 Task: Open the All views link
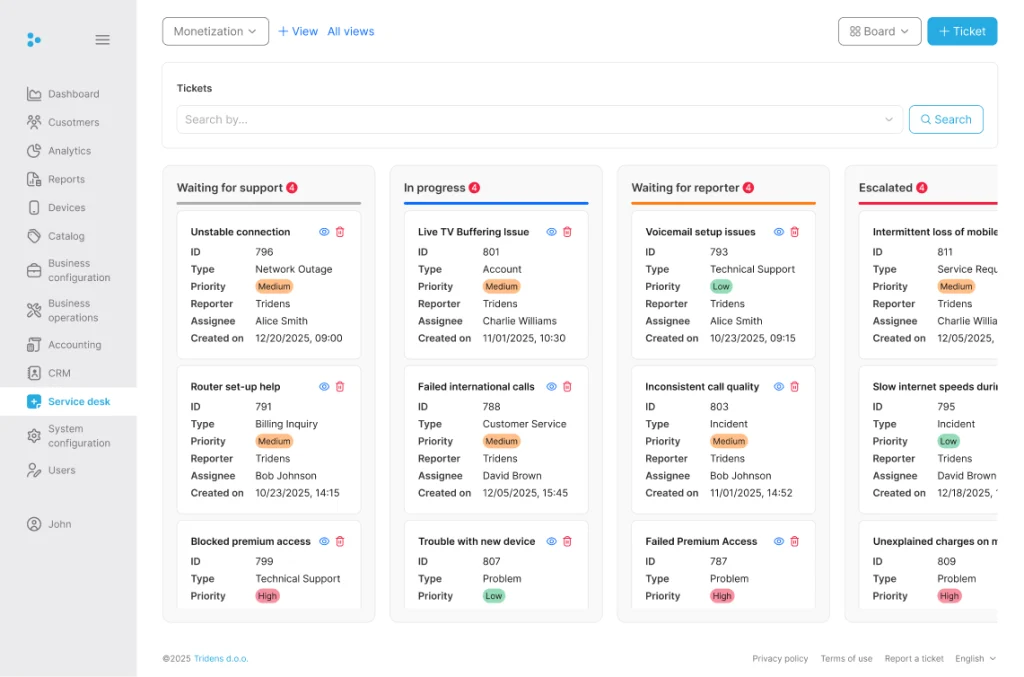(351, 31)
